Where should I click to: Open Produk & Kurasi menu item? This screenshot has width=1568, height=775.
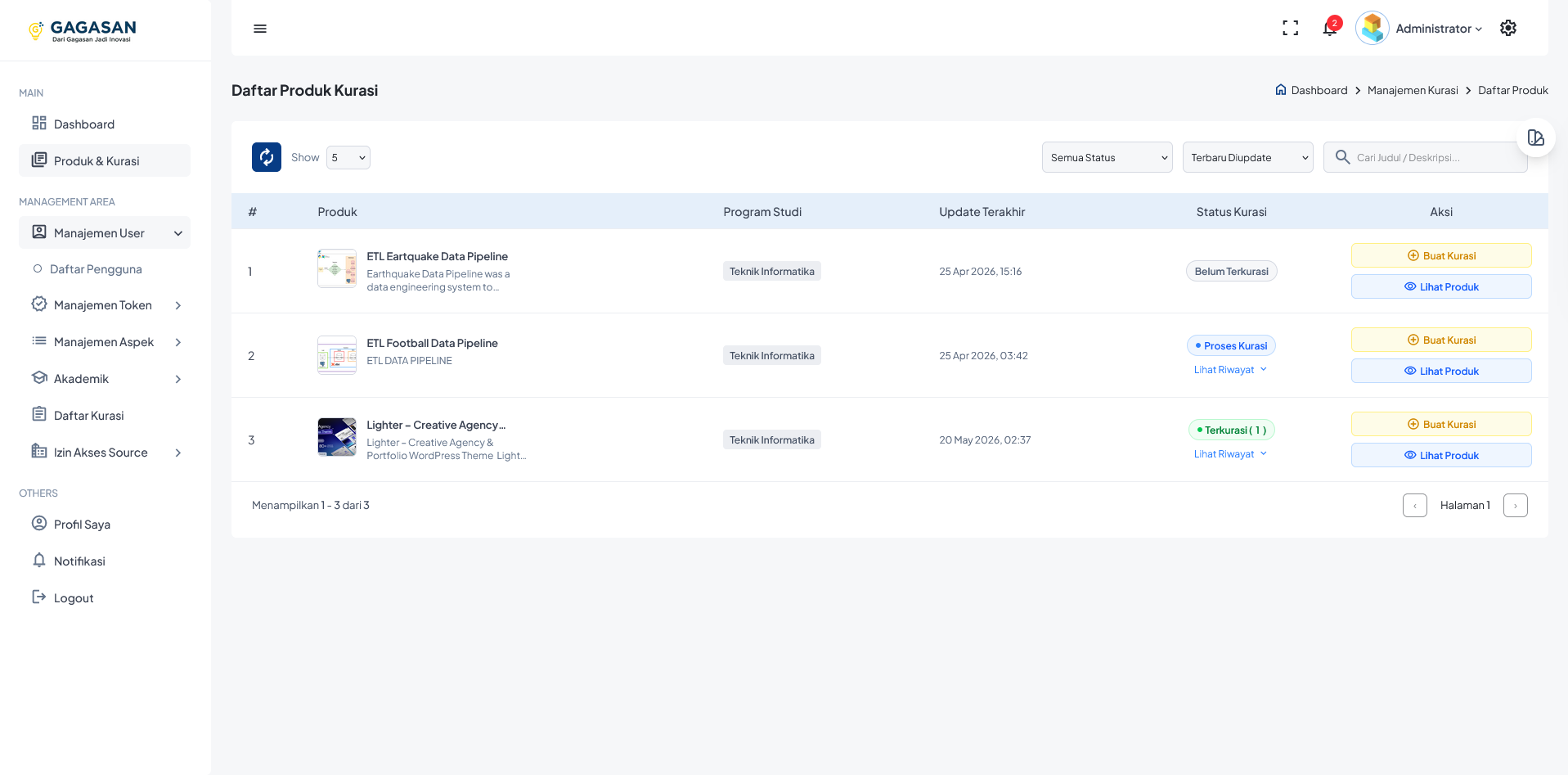[105, 161]
